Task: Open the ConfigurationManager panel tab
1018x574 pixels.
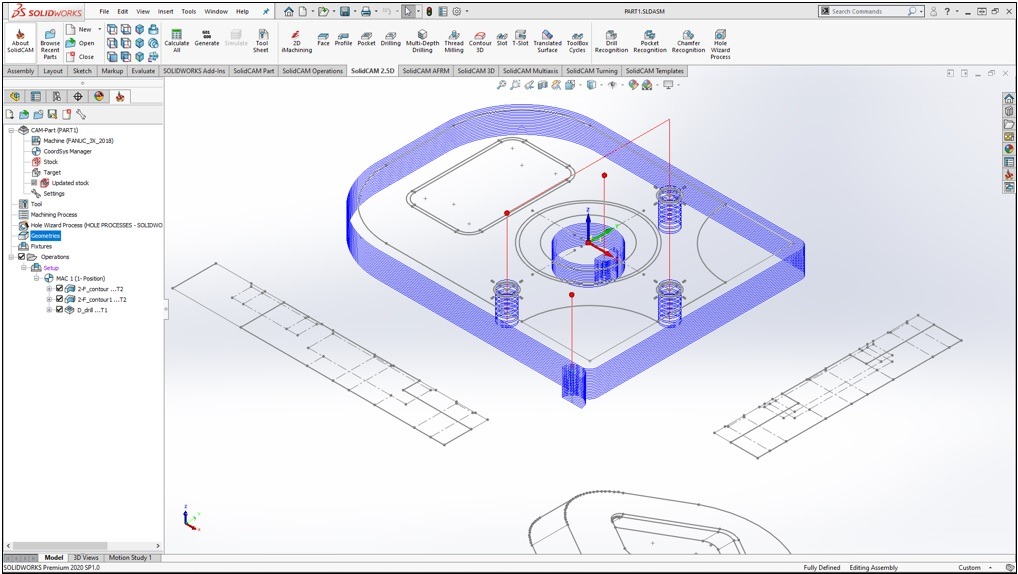Action: pos(56,96)
